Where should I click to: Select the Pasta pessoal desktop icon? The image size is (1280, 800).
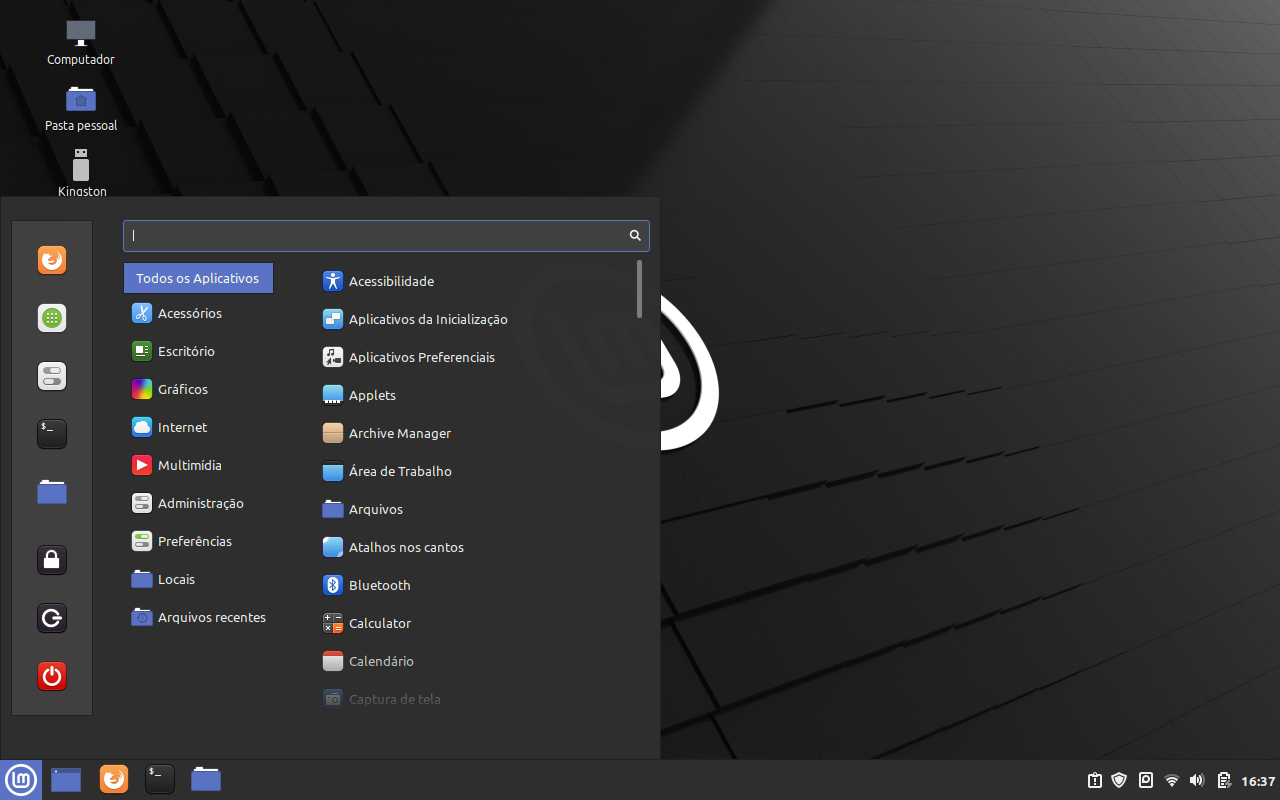81,109
